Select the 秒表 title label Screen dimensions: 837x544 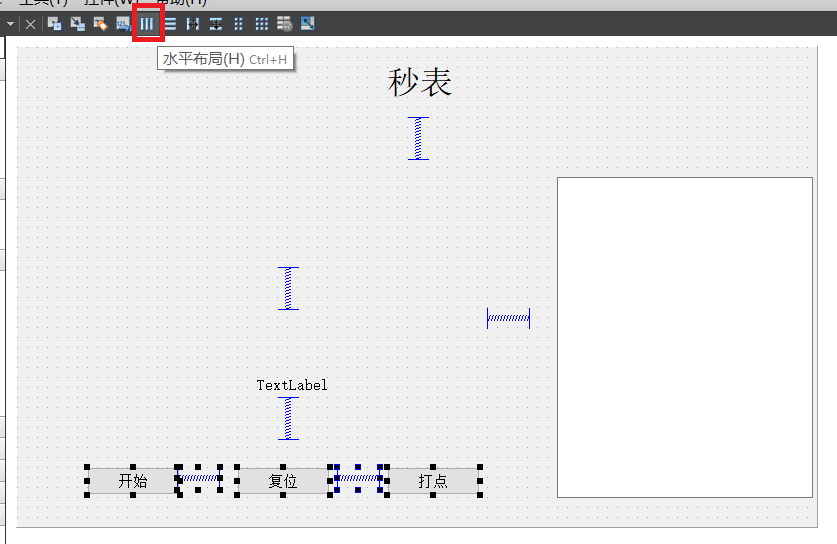(420, 83)
